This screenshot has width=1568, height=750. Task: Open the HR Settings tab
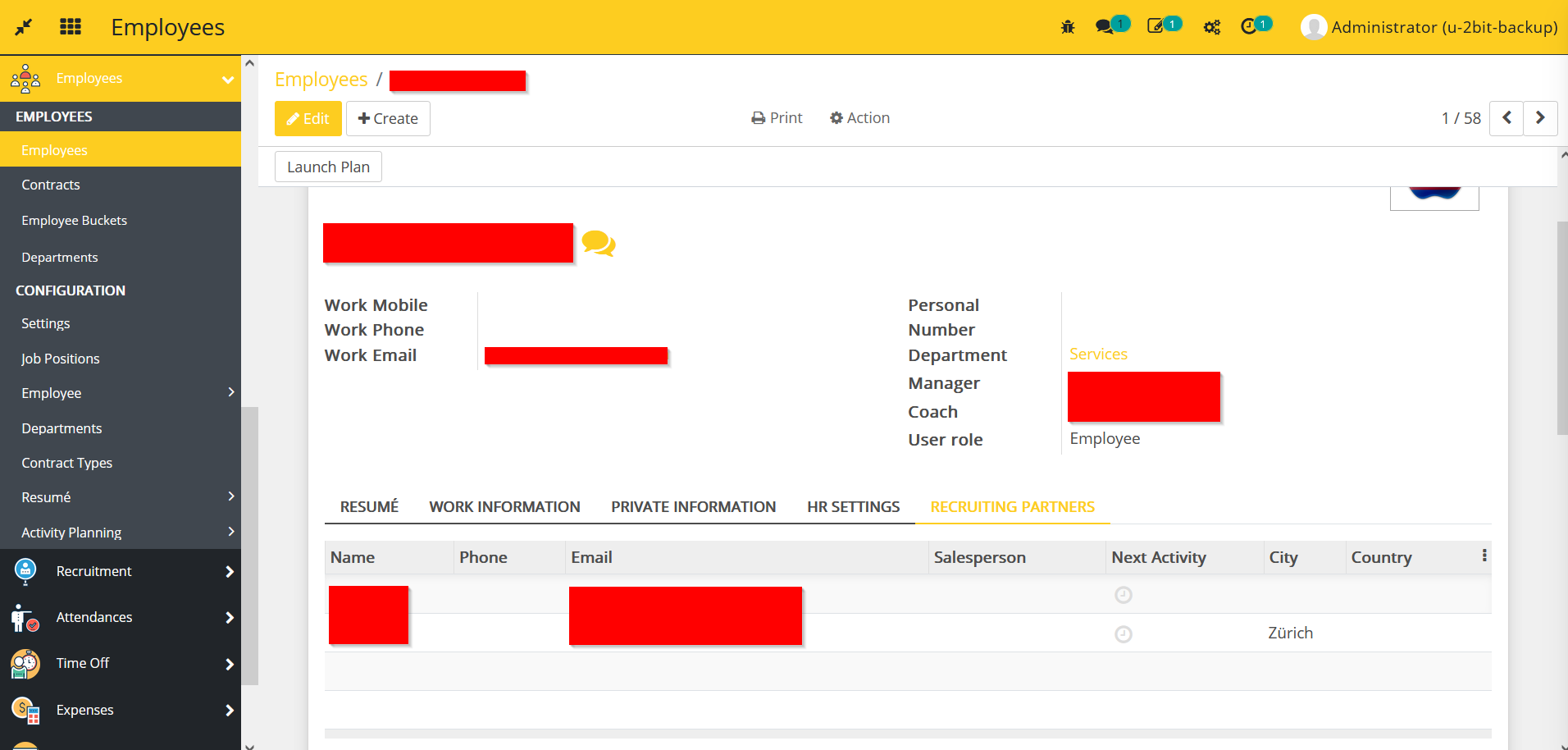click(853, 506)
